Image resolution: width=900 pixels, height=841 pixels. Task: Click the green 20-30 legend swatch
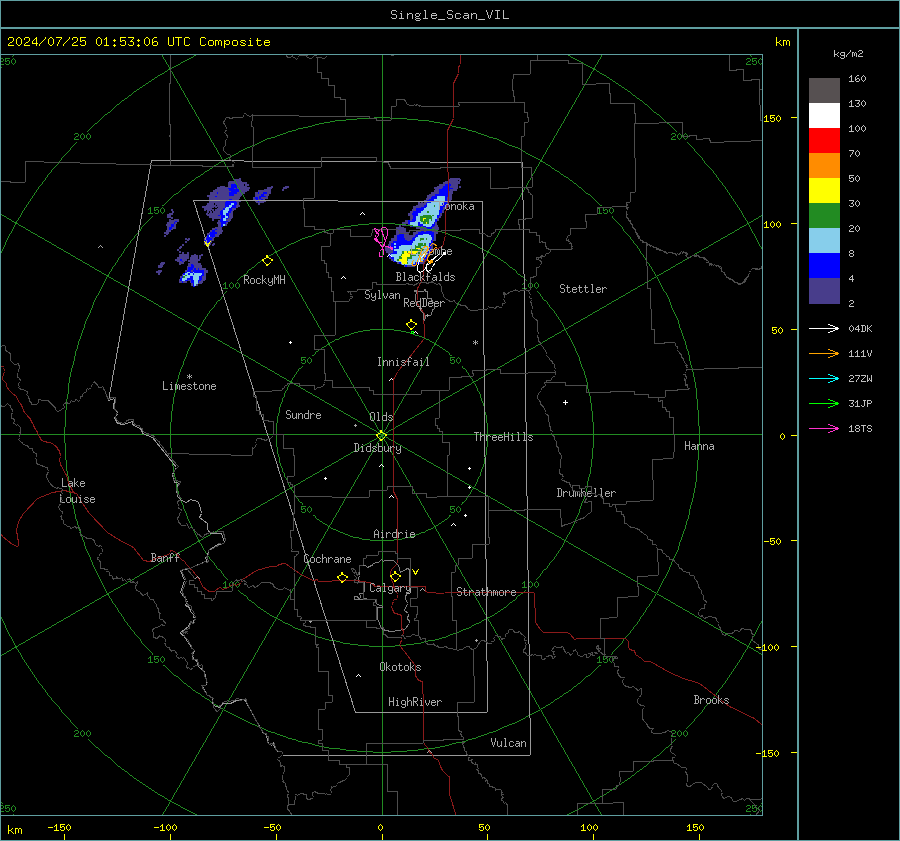824,215
